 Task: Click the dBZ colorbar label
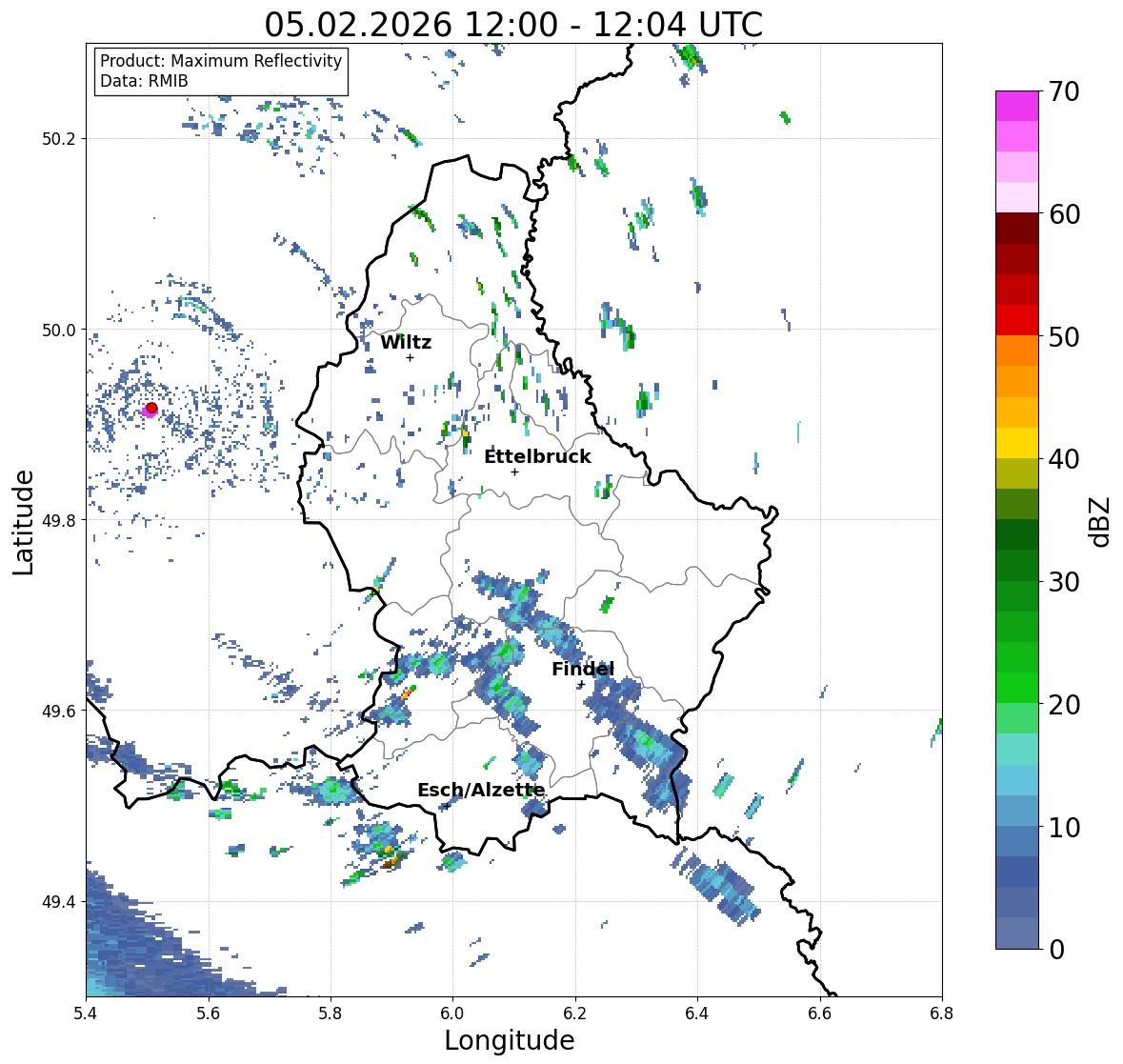pos(1101,522)
